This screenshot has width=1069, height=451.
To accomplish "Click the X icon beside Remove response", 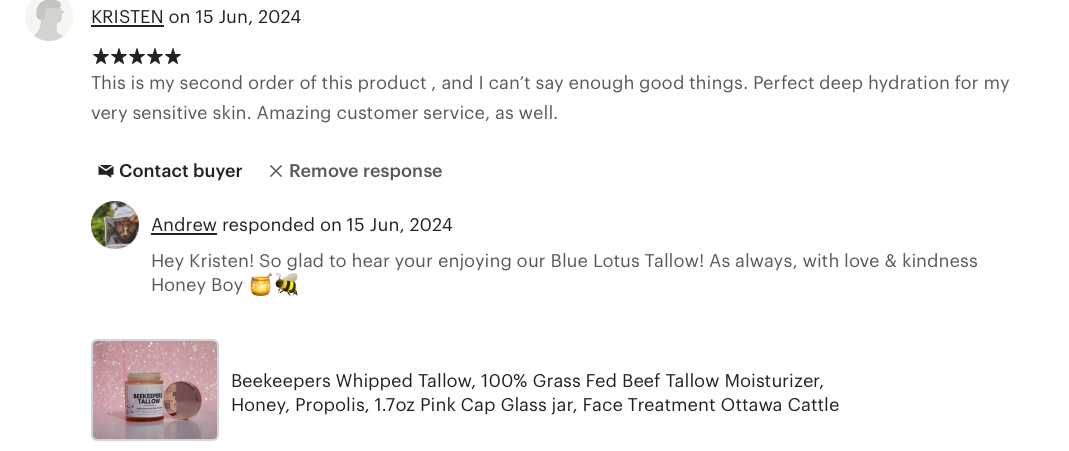I will tap(276, 171).
